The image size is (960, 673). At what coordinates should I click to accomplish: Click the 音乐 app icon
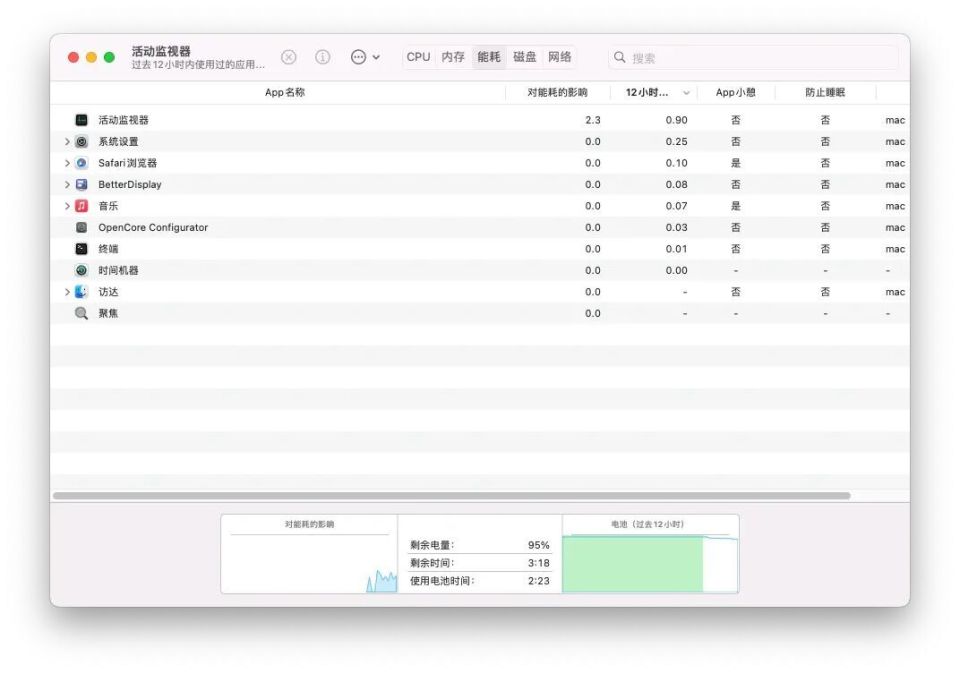tap(81, 206)
